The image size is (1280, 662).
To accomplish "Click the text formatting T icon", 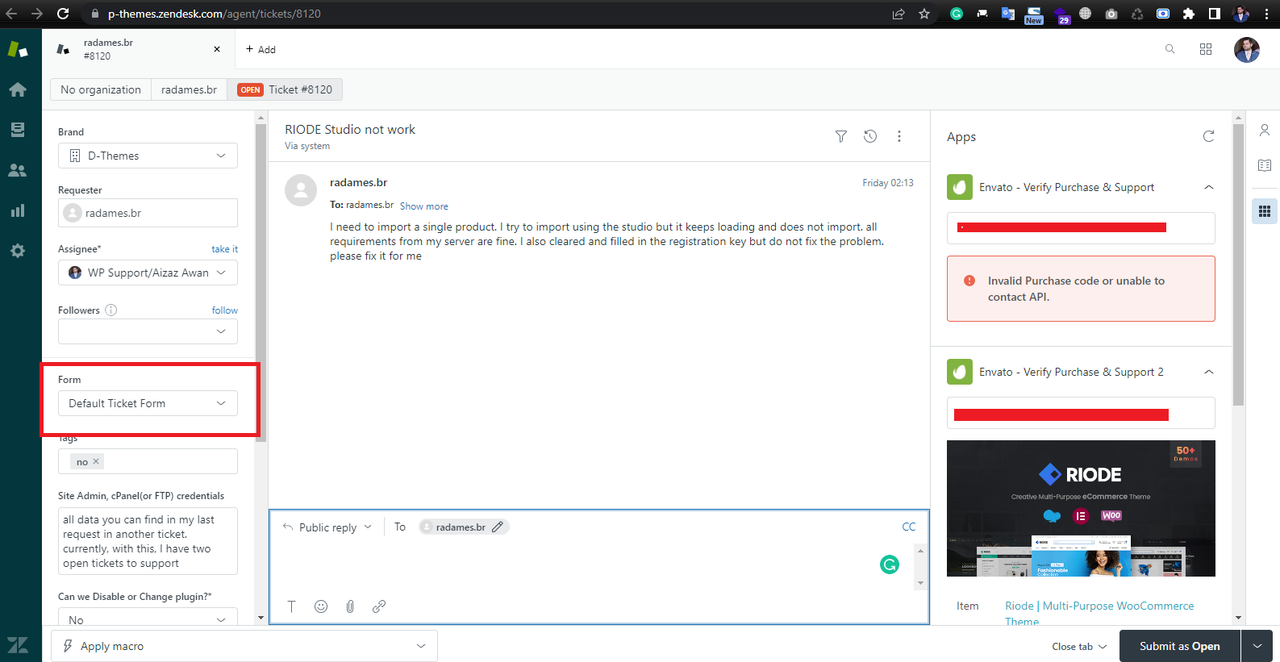I will tap(292, 606).
